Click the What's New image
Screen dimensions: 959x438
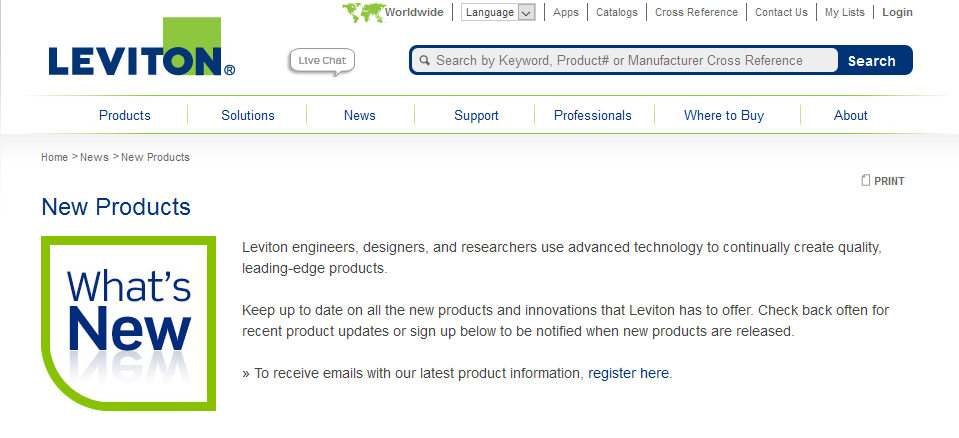coord(129,323)
